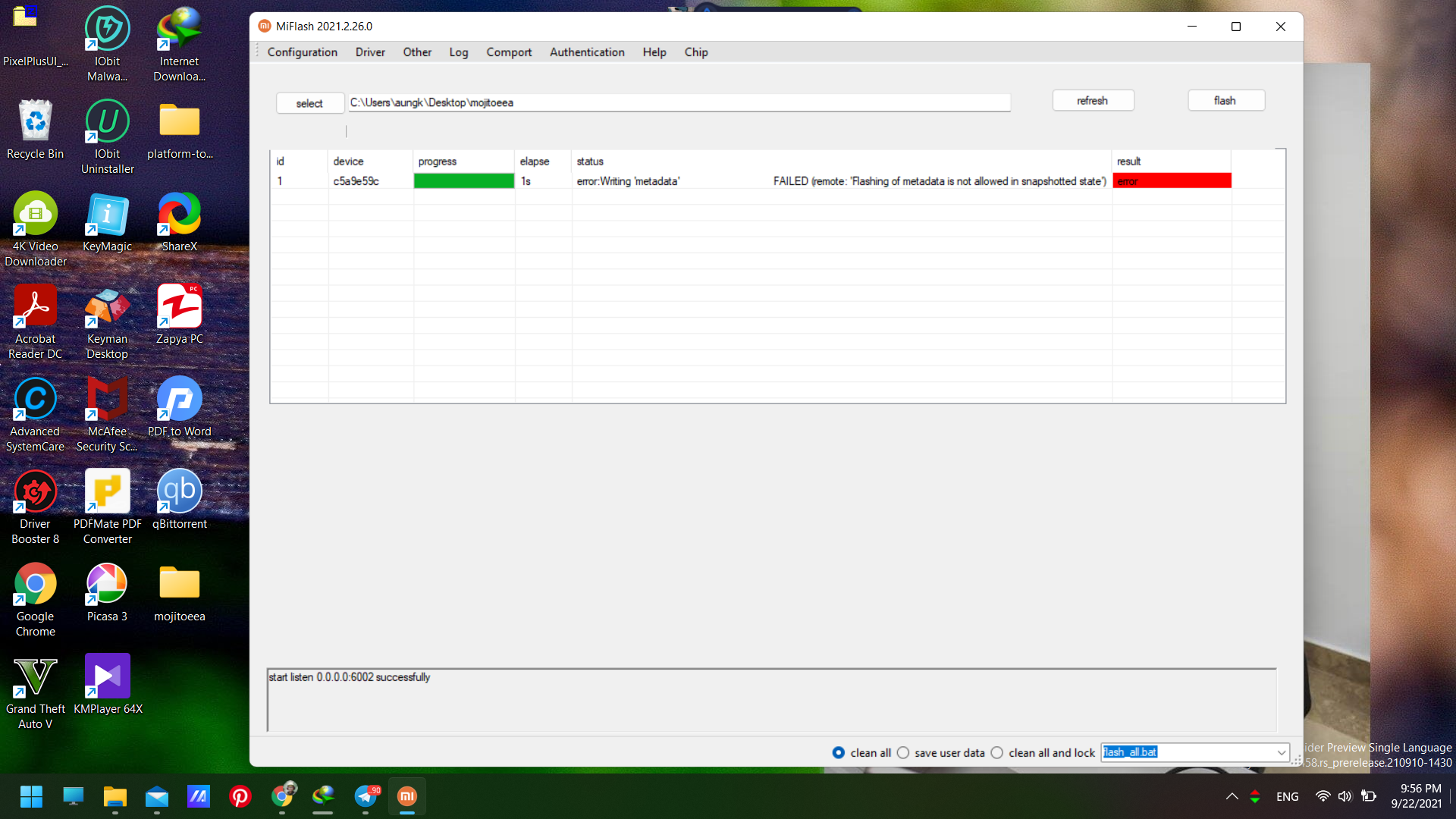Launch KeyMagic from desktop
This screenshot has width=1456, height=819.
(x=107, y=221)
